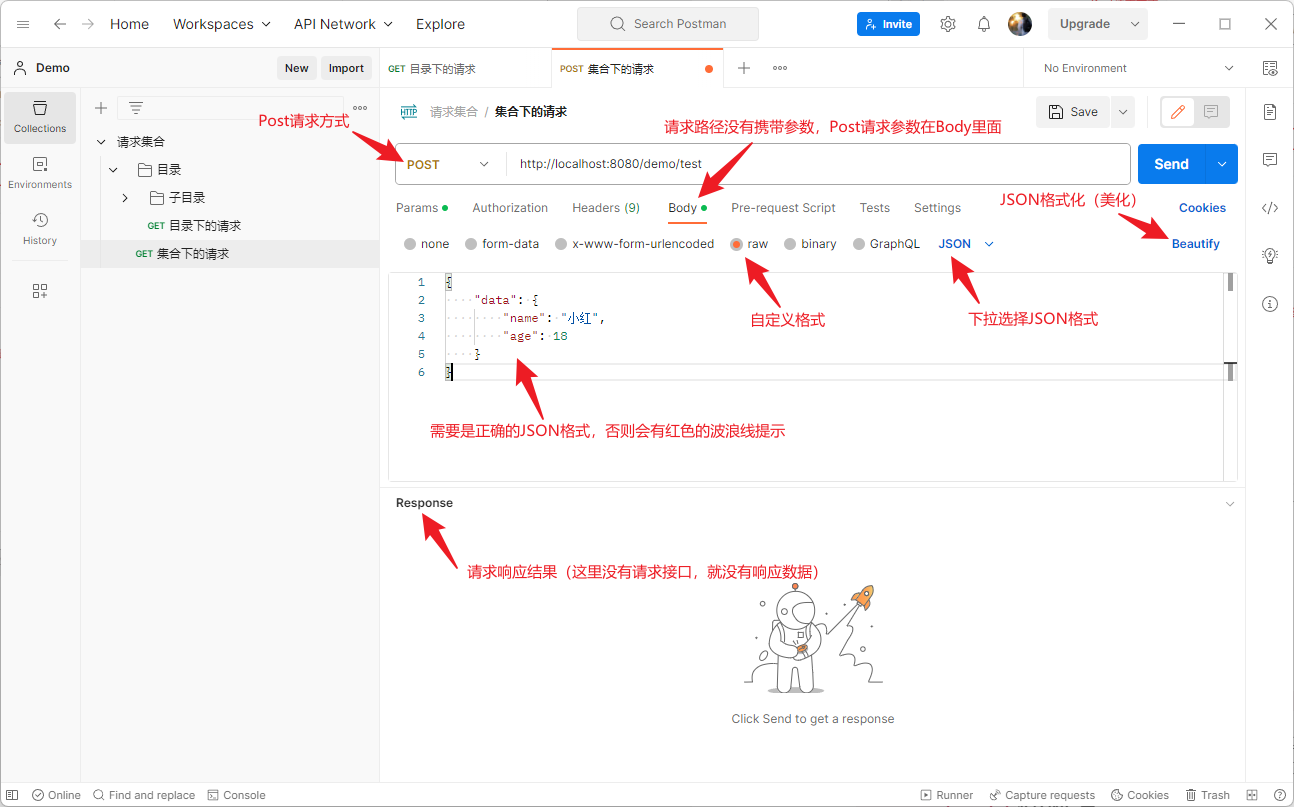Open tab bar more options ellipsis
The width and height of the screenshot is (1294, 807).
click(780, 68)
